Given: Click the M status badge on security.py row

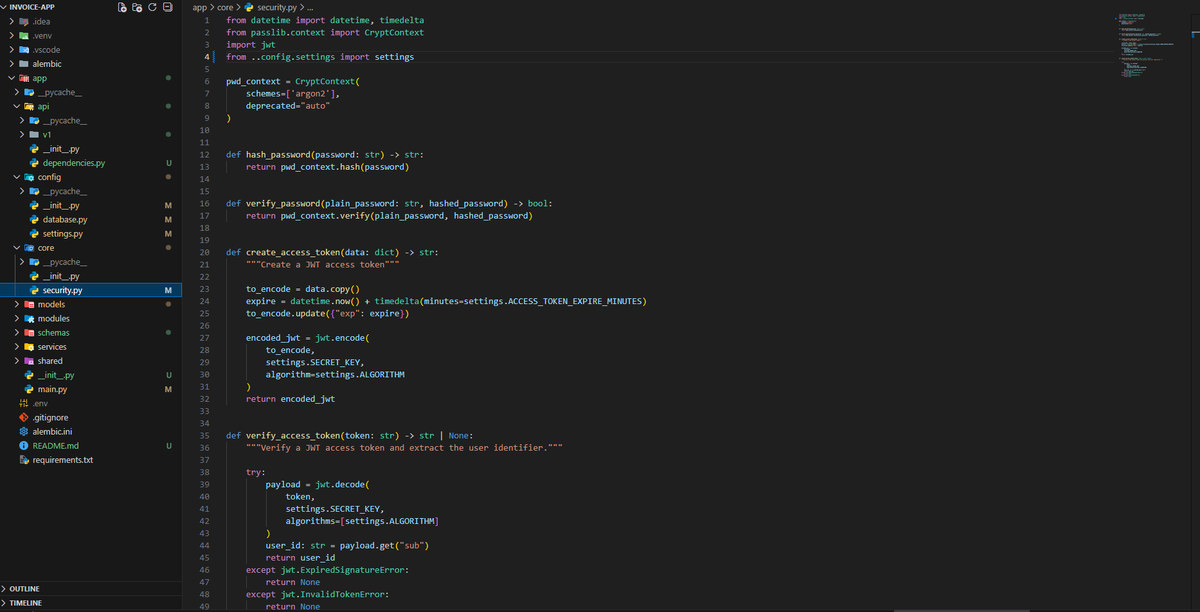Looking at the screenshot, I should [168, 290].
